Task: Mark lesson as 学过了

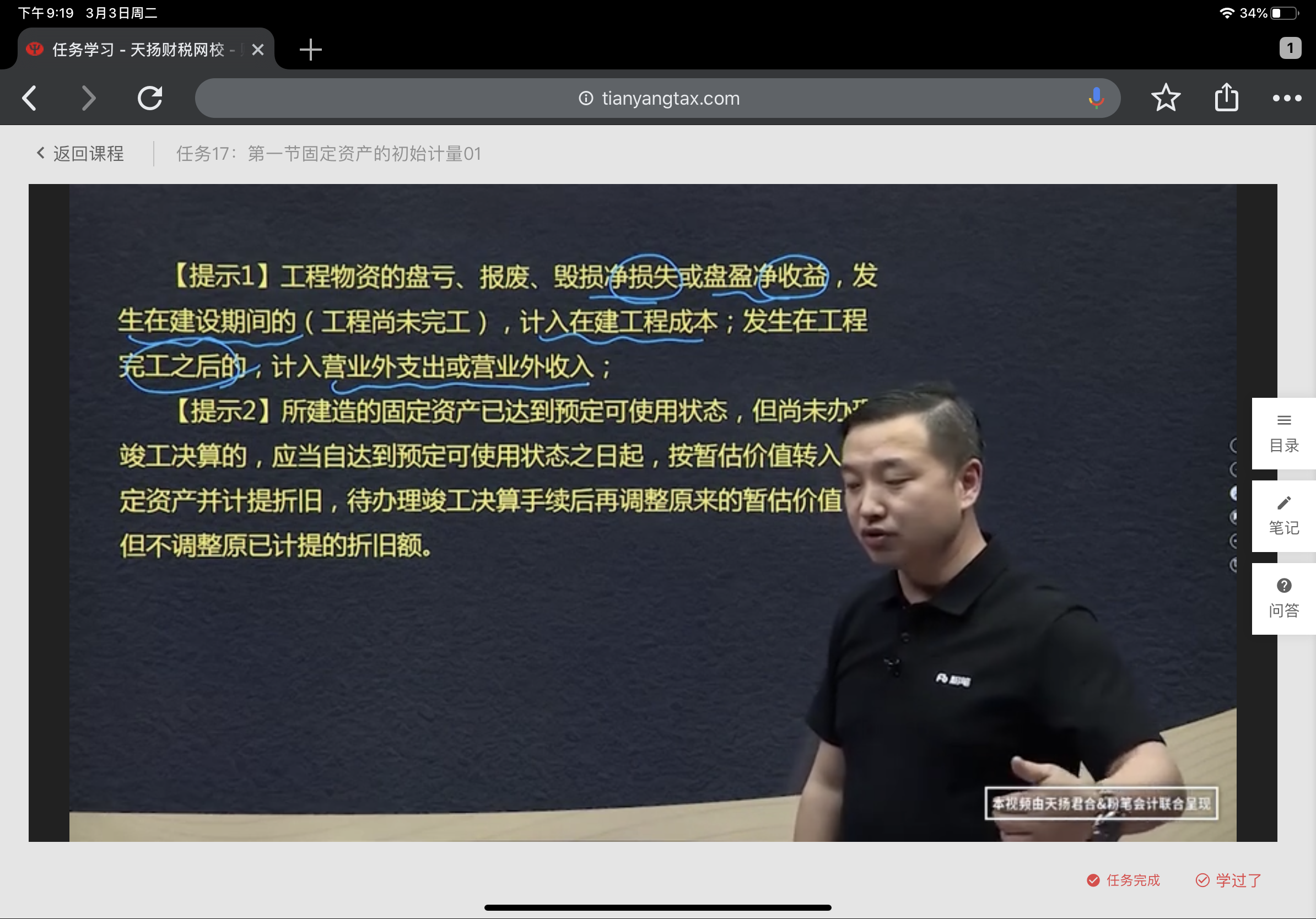Action: [x=1228, y=880]
